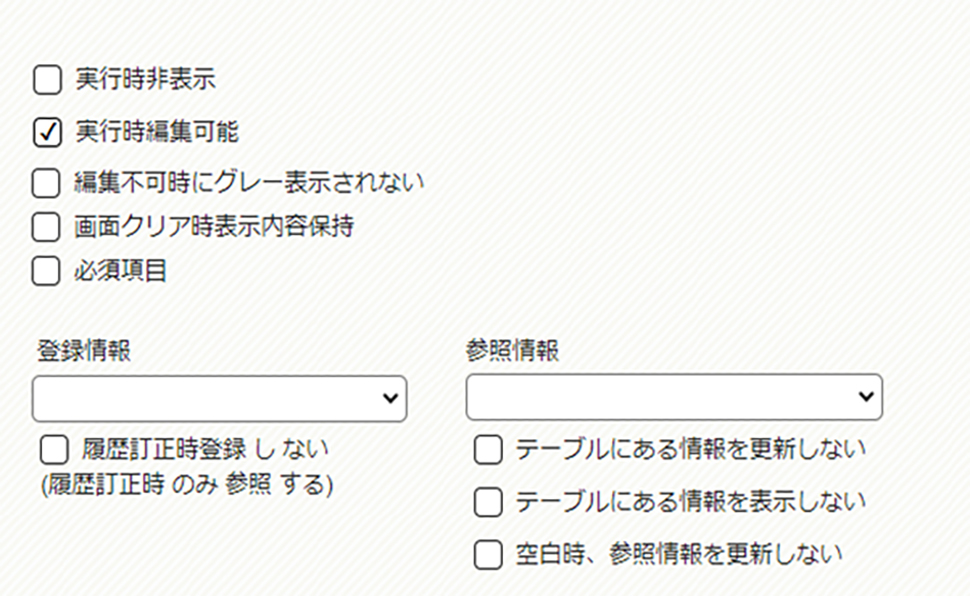Tick the 空白時、参照情報を更新しない checkbox
Viewport: 970px width, 596px height.
[x=488, y=555]
